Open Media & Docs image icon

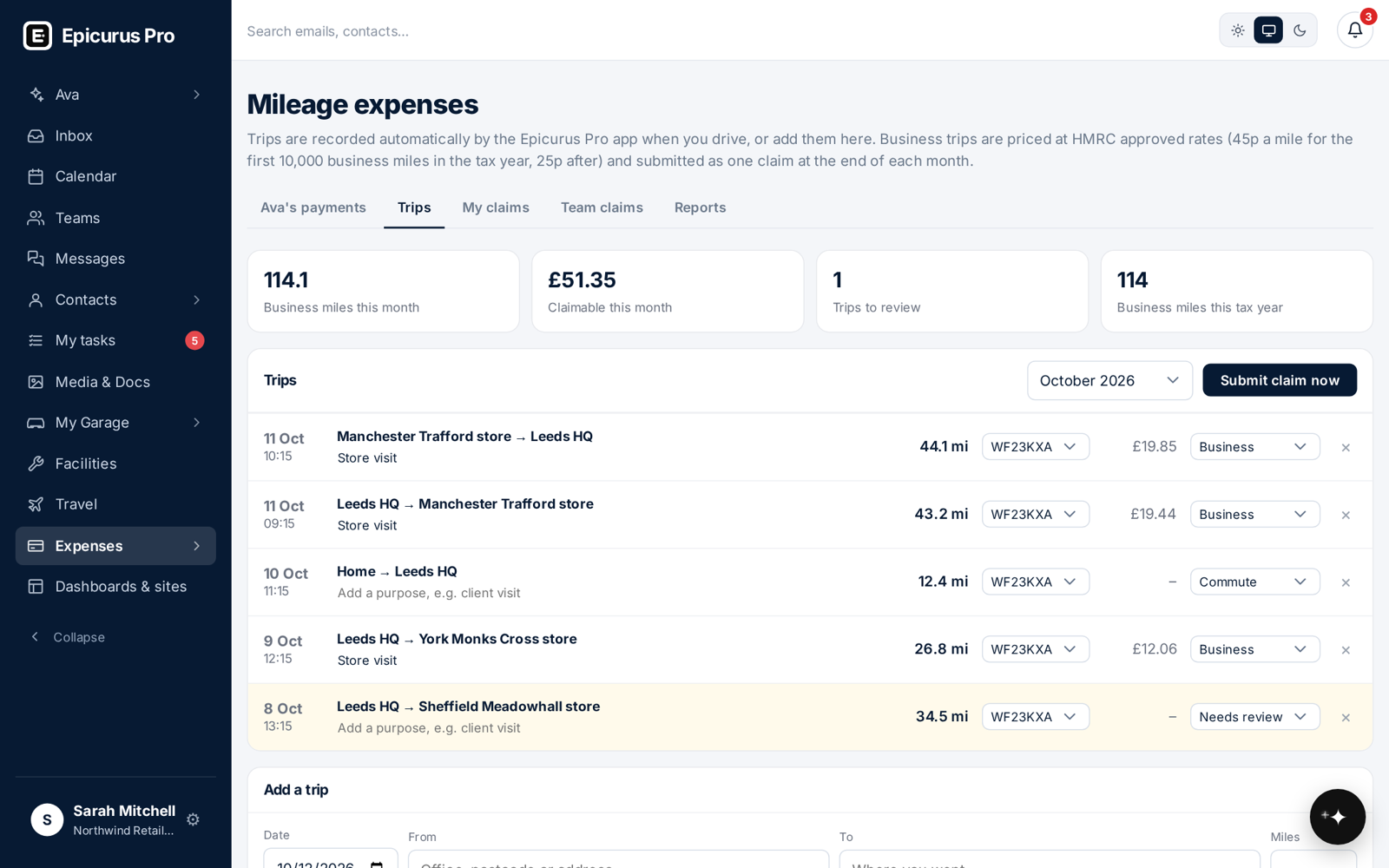tap(36, 382)
